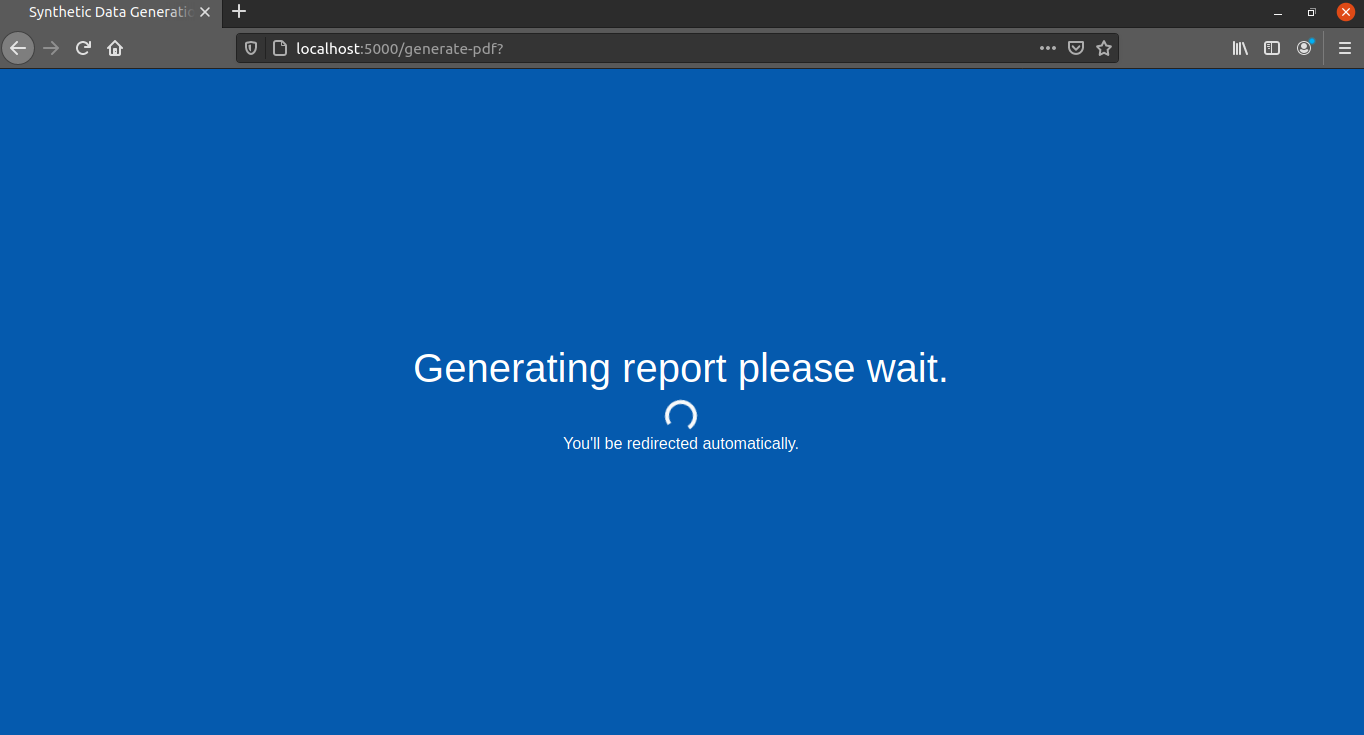Bookmark this page with star icon
This screenshot has width=1364, height=735.
[x=1104, y=48]
